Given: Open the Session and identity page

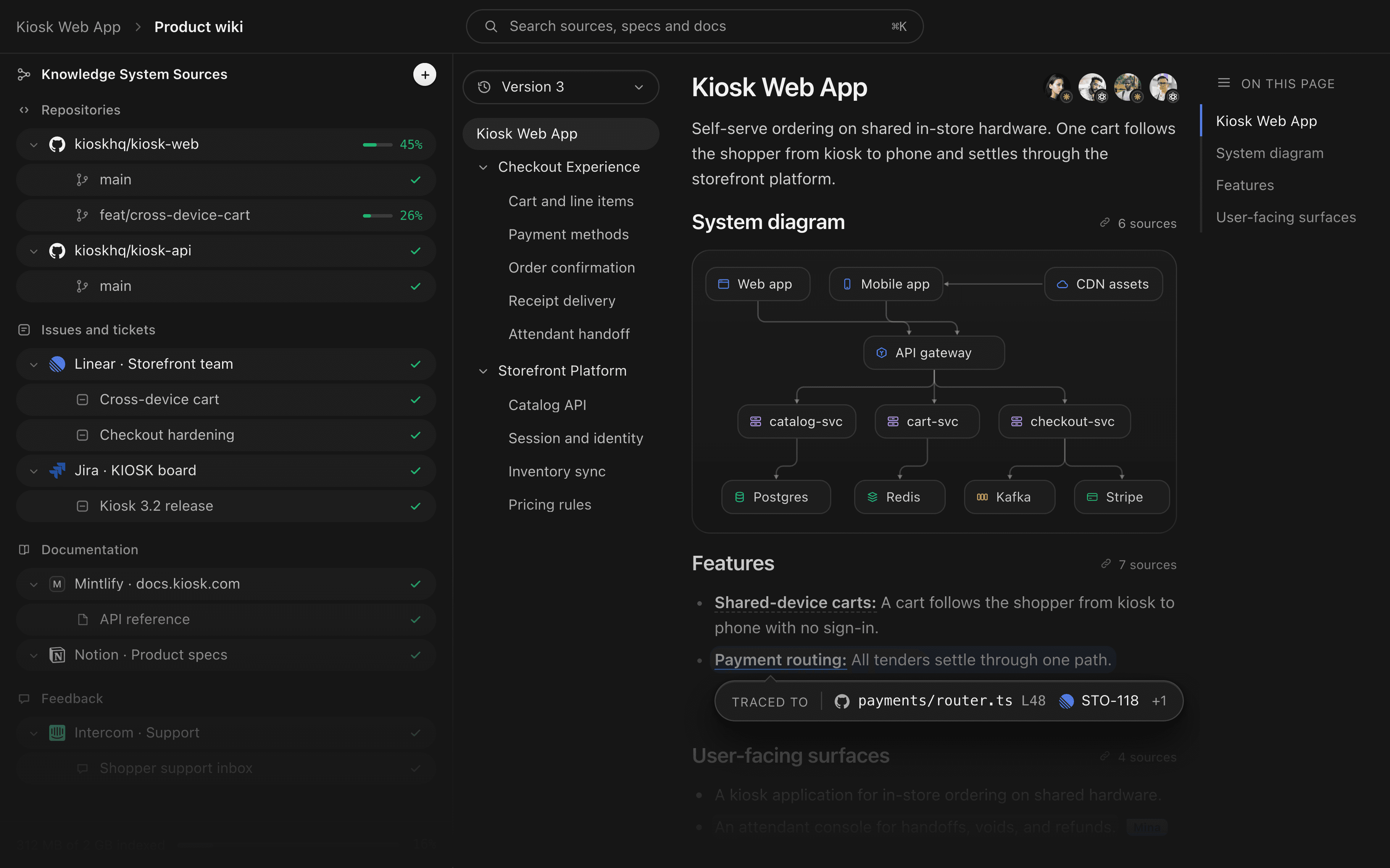Looking at the screenshot, I should [x=576, y=438].
